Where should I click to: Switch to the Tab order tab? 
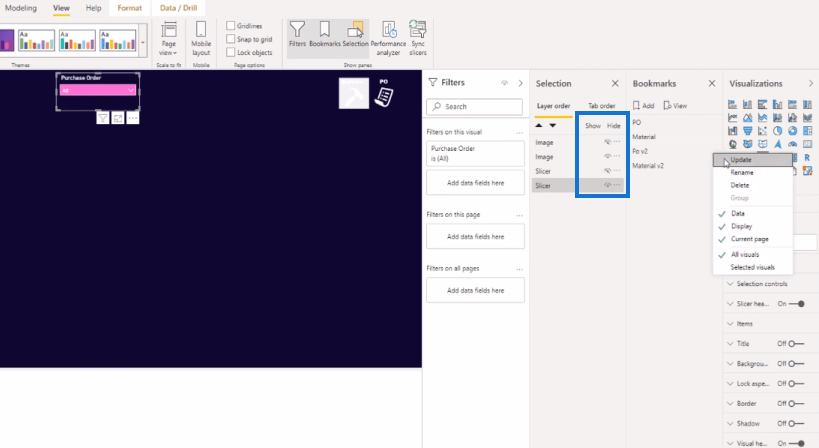pyautogui.click(x=601, y=105)
